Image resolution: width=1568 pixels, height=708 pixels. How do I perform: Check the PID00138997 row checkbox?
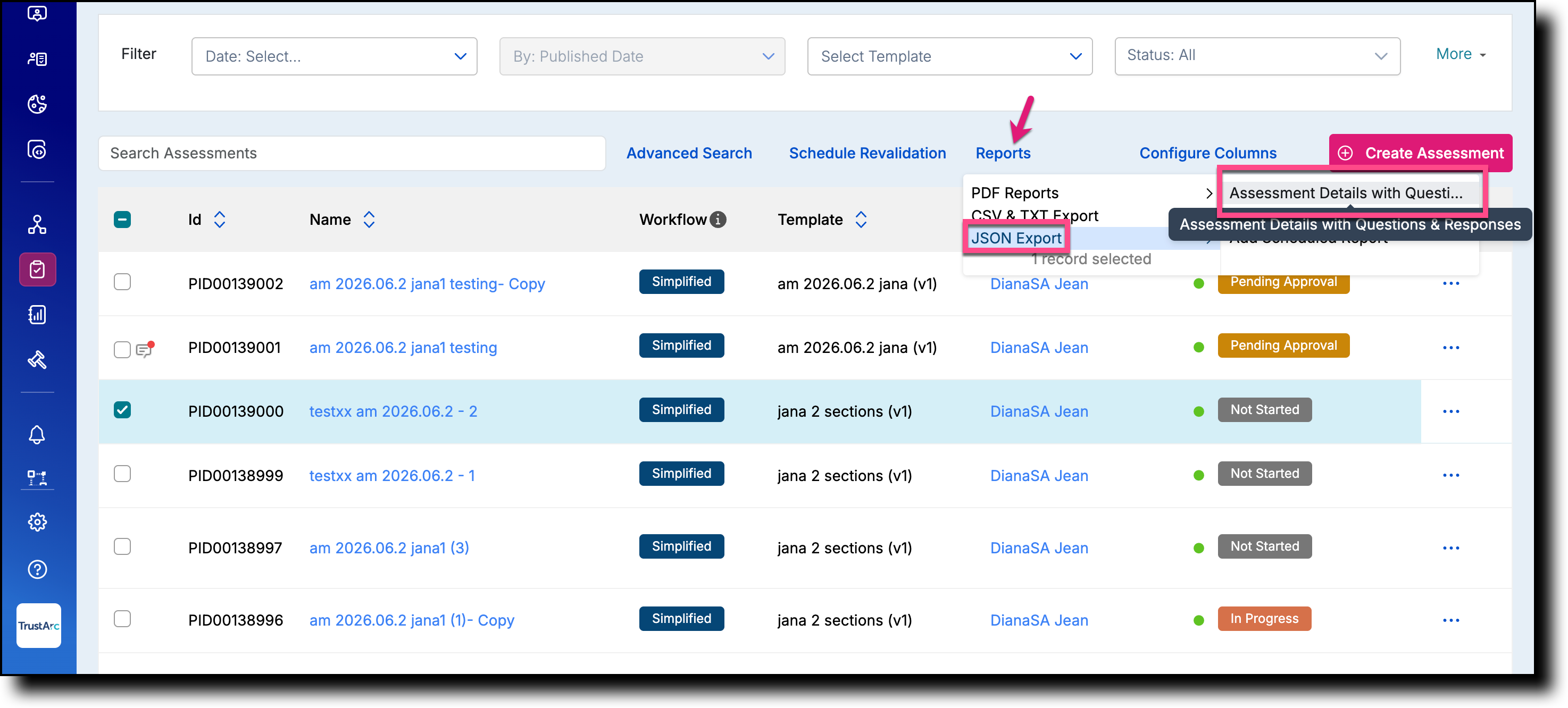[122, 546]
